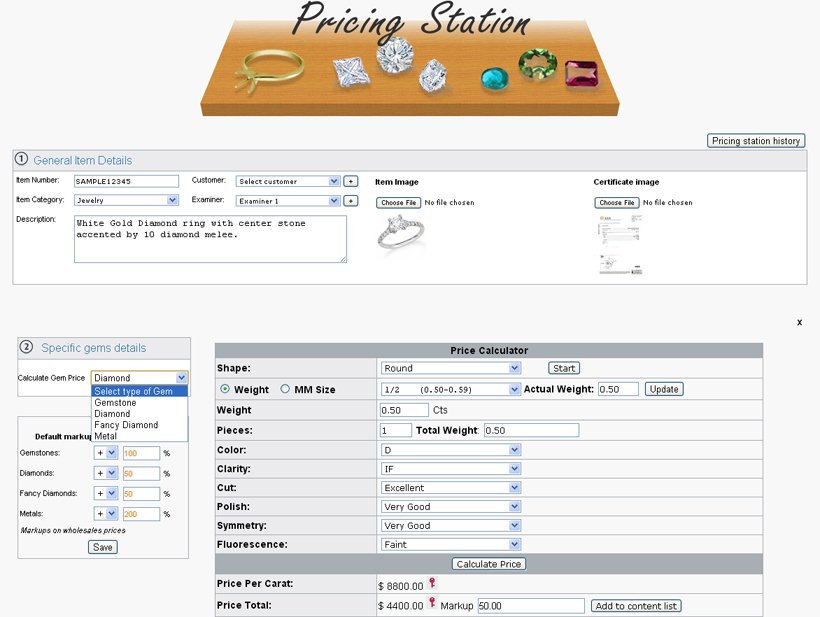
Task: Click the plus icon next to Examiner dropdown
Action: coord(350,201)
